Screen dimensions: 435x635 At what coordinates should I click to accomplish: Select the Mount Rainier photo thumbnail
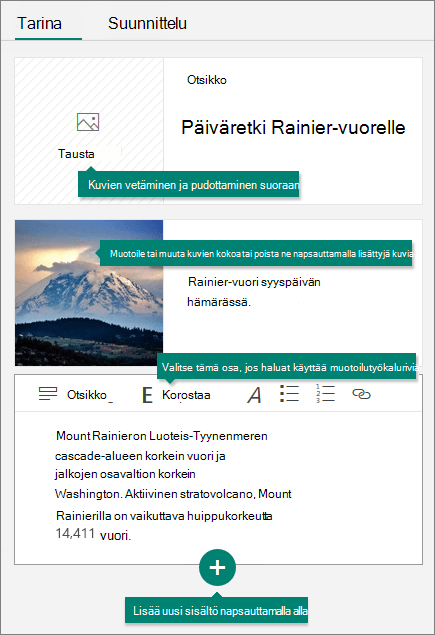coord(89,293)
